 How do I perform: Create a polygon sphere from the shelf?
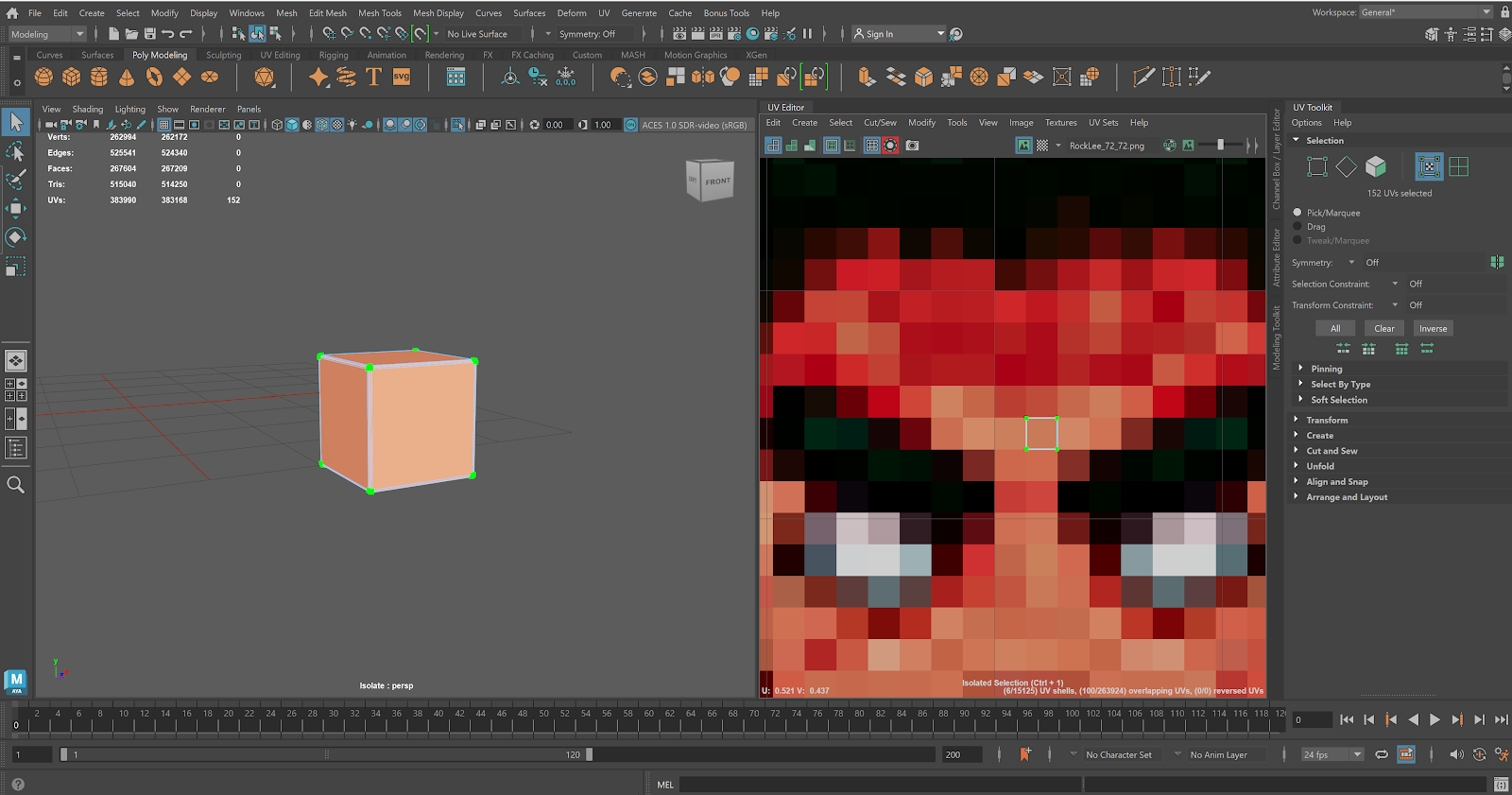tap(43, 78)
